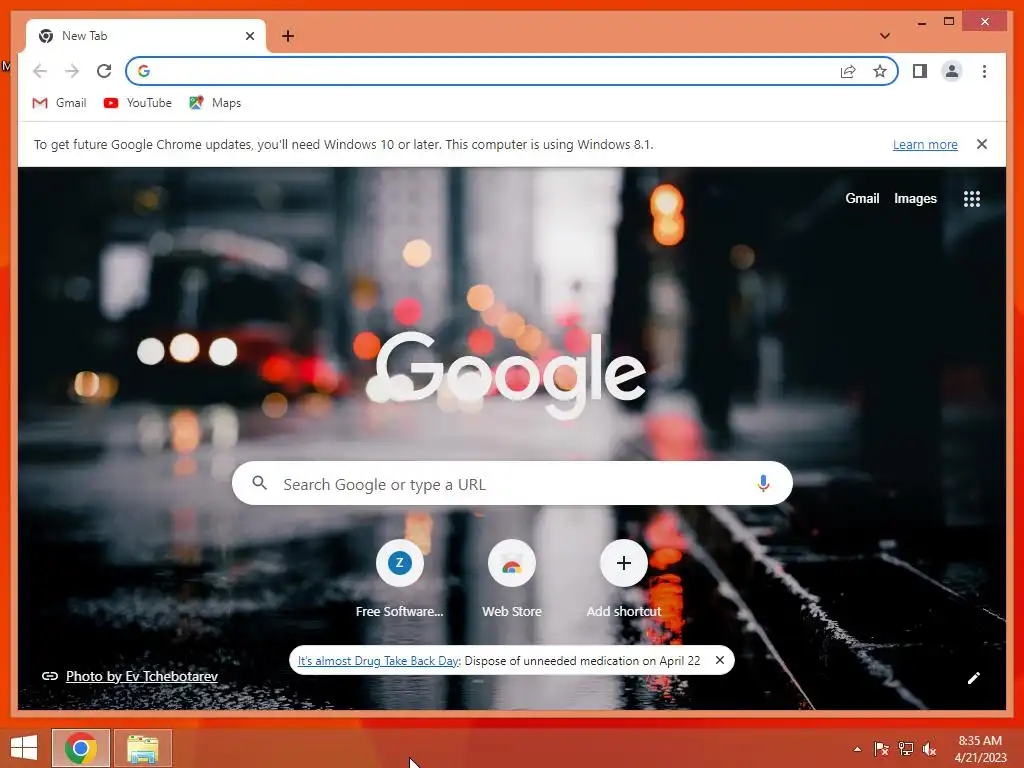The height and width of the screenshot is (768, 1024).
Task: Open File Explorer from the taskbar
Action: tap(143, 748)
